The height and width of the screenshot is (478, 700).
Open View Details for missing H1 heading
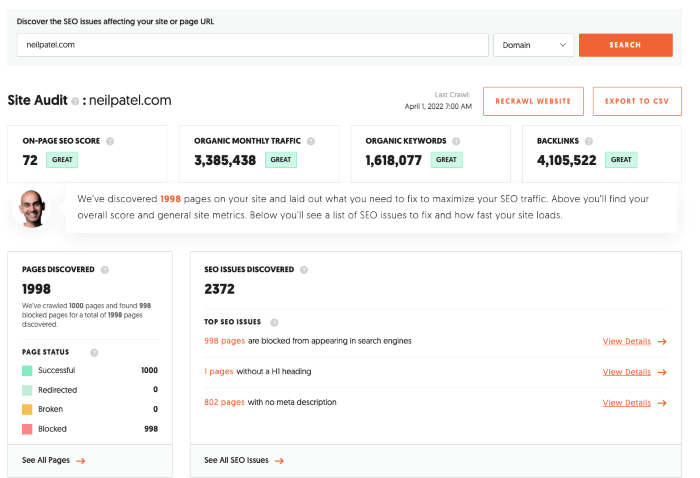click(x=627, y=372)
